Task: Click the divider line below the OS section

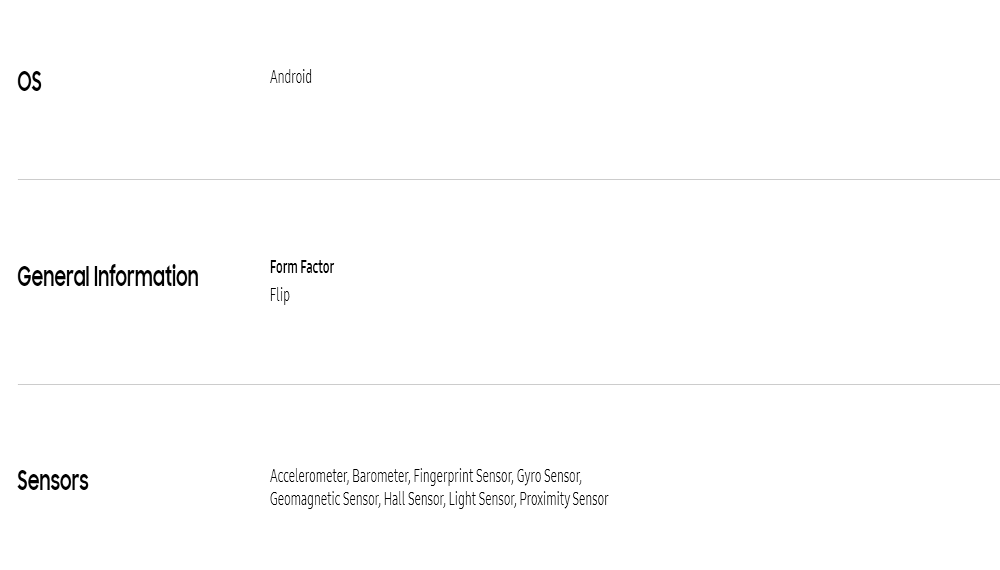Action: click(x=508, y=179)
